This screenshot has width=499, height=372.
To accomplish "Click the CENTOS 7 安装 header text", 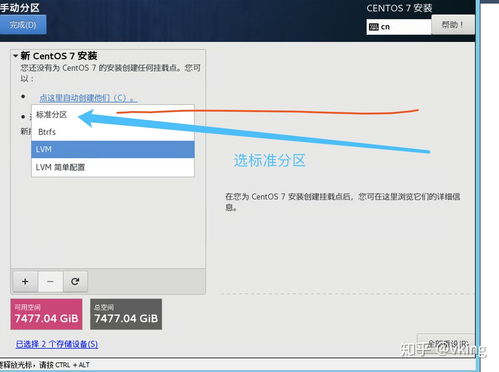I will point(399,8).
